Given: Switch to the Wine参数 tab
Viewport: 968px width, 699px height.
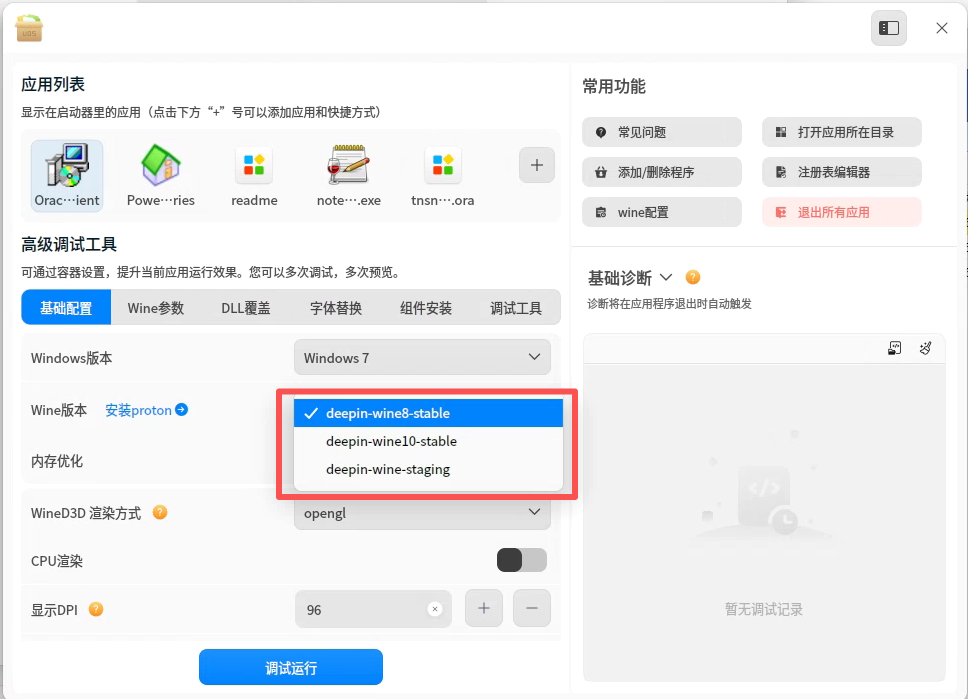Looking at the screenshot, I should 156,308.
